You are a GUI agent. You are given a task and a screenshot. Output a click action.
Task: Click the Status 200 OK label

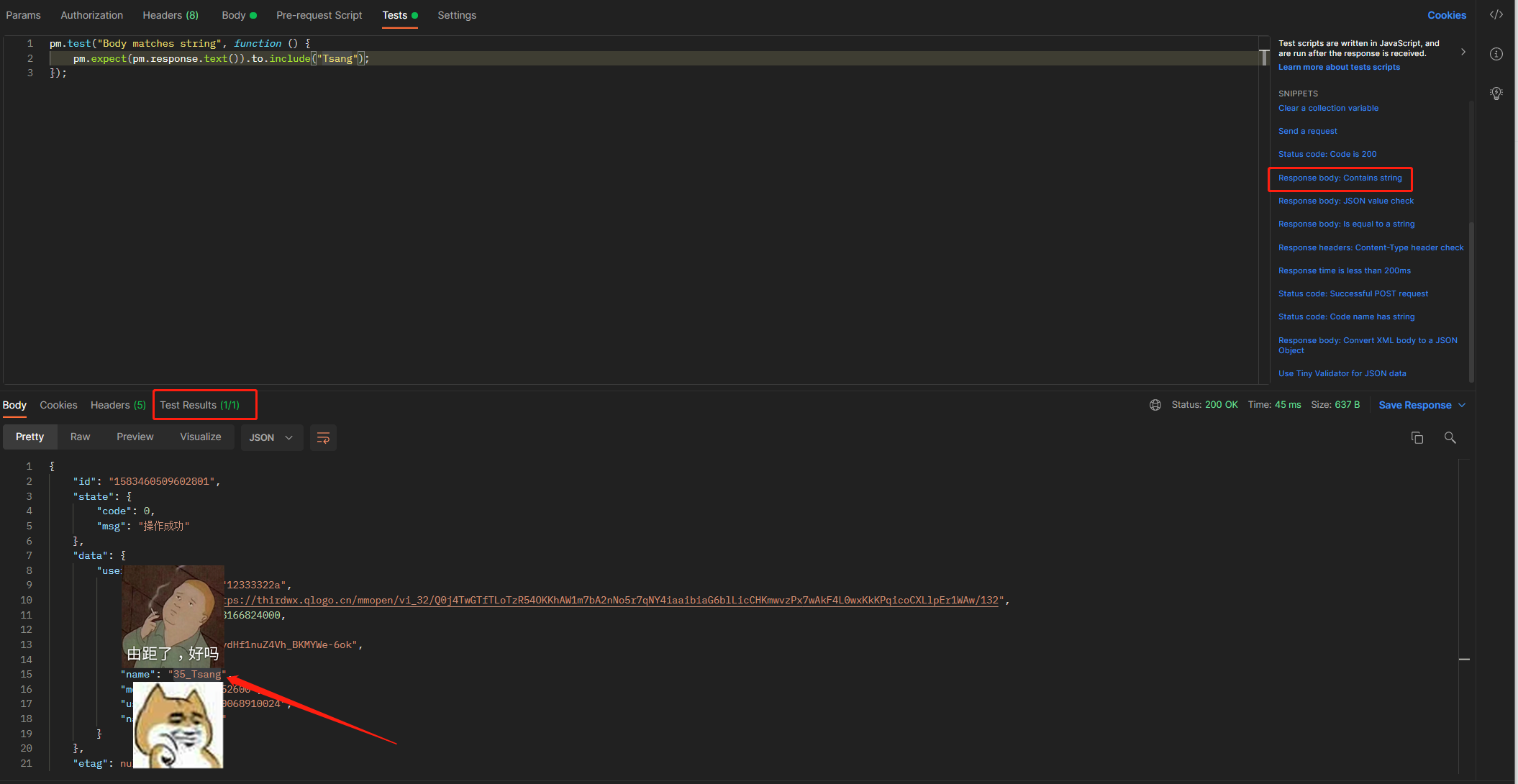[x=1204, y=405]
